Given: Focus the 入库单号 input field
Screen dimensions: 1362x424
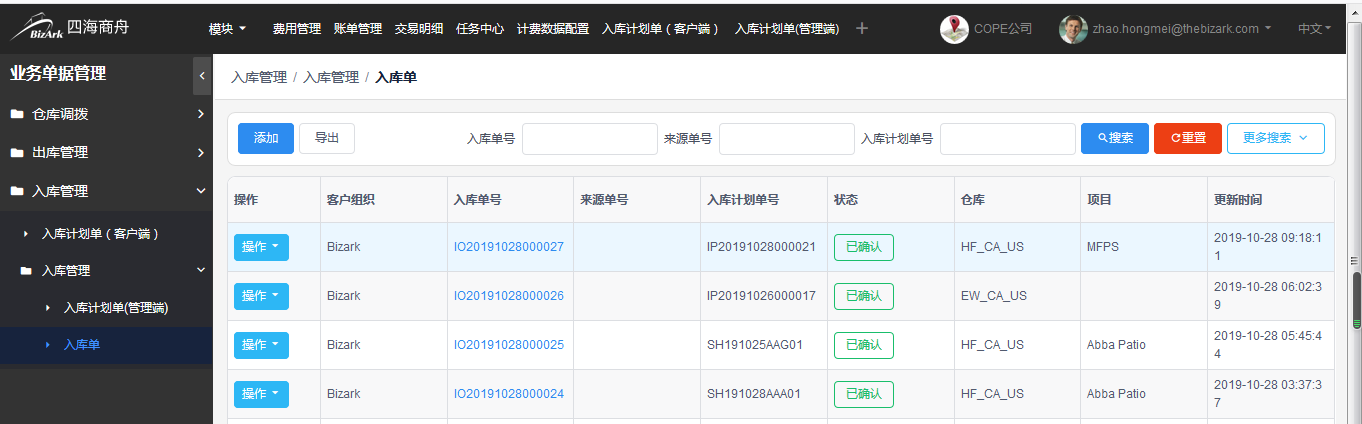Looking at the screenshot, I should [590, 139].
